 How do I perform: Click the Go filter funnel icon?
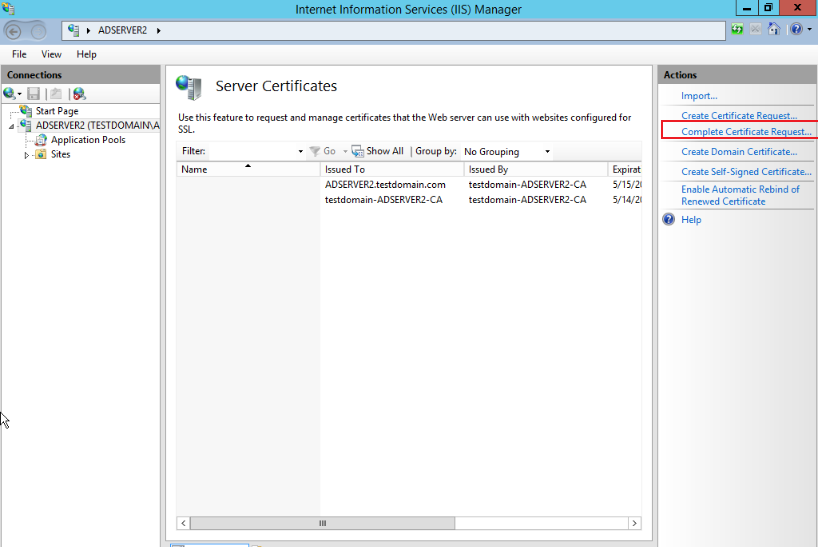(x=315, y=151)
